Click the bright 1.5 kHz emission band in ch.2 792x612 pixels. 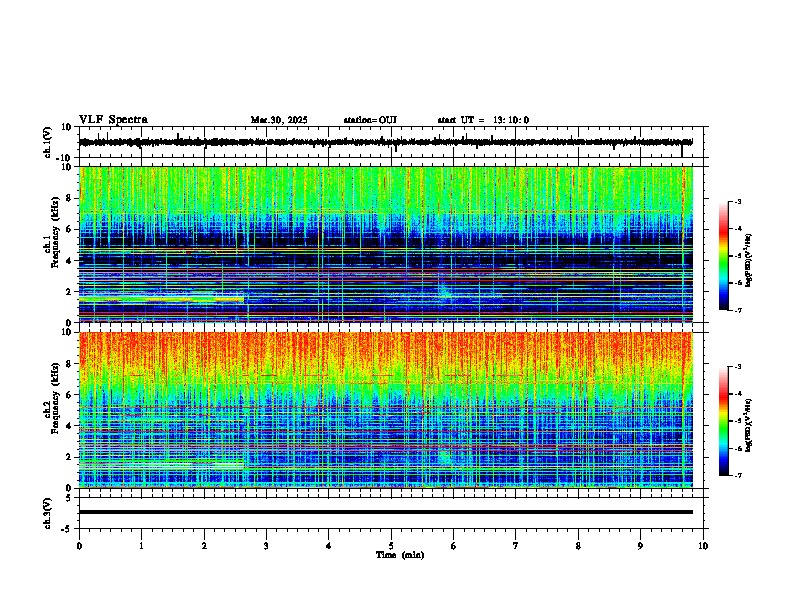tap(162, 465)
